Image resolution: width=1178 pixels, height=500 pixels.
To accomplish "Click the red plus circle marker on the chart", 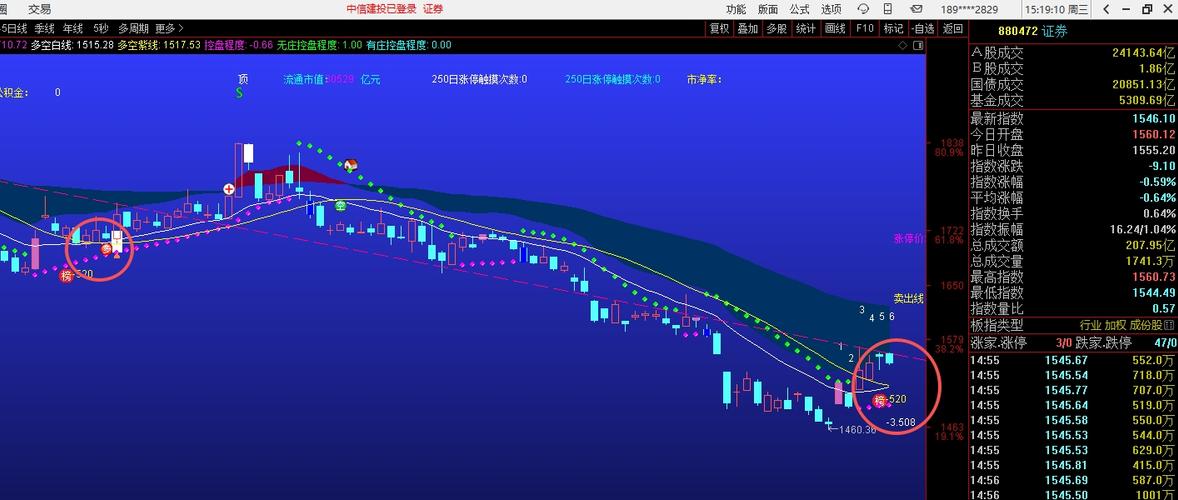I will pyautogui.click(x=229, y=189).
